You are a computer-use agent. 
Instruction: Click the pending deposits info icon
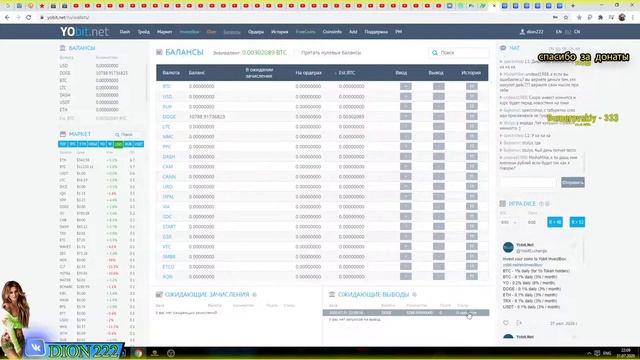point(254,294)
